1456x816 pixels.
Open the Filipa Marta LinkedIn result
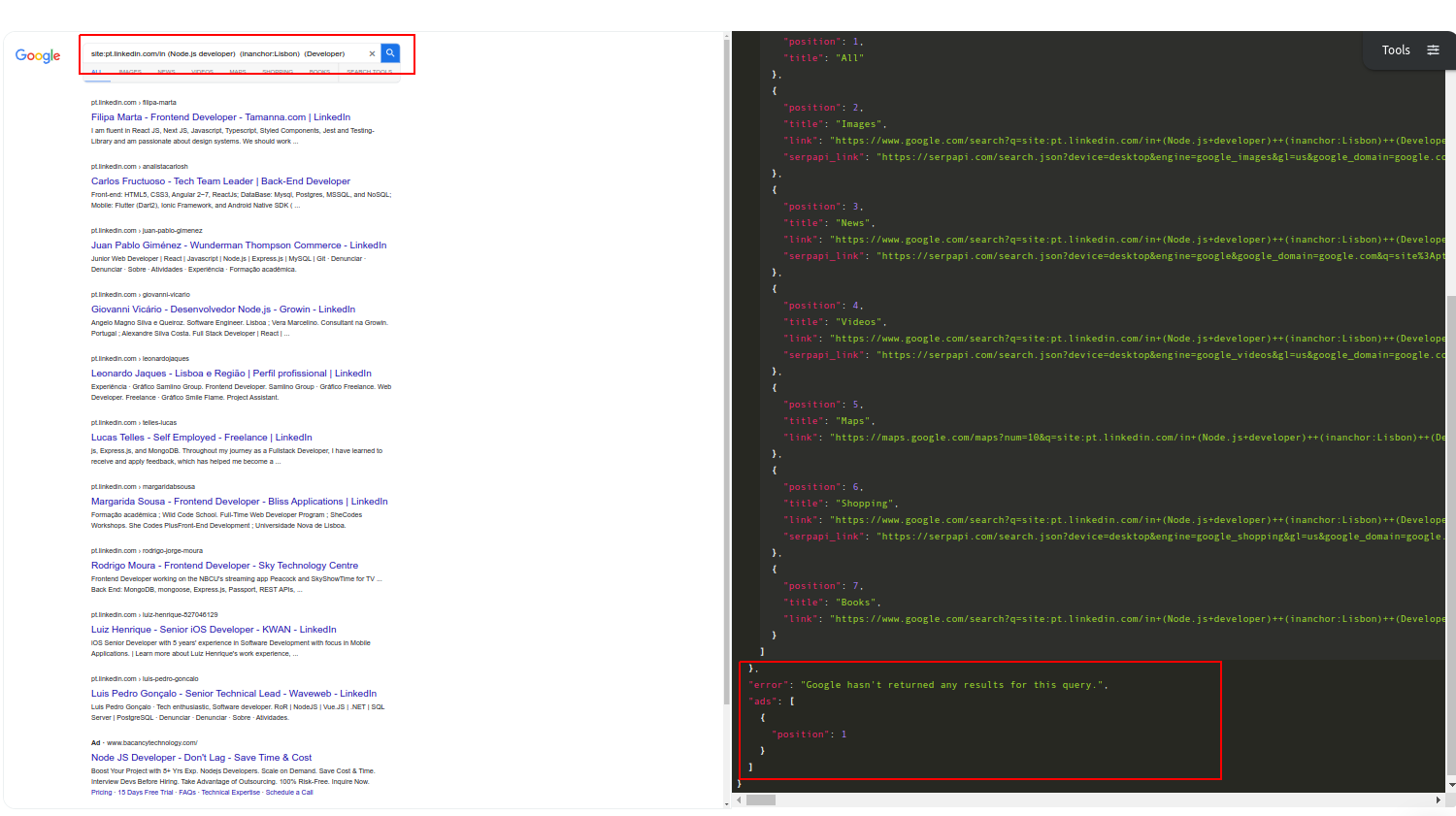tap(217, 116)
